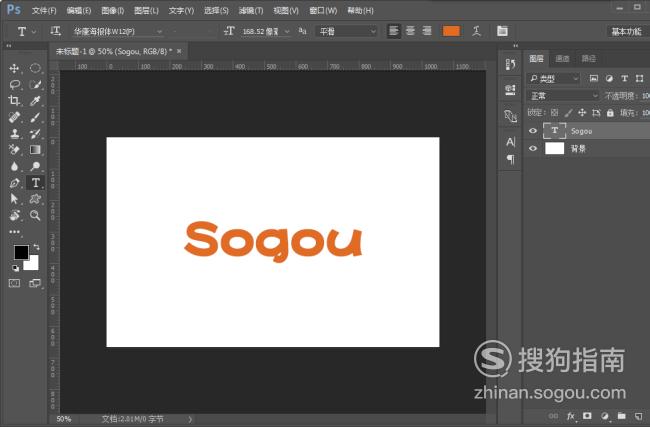The image size is (650, 427).
Task: Switch to the 路径 panel tab
Action: (x=589, y=58)
